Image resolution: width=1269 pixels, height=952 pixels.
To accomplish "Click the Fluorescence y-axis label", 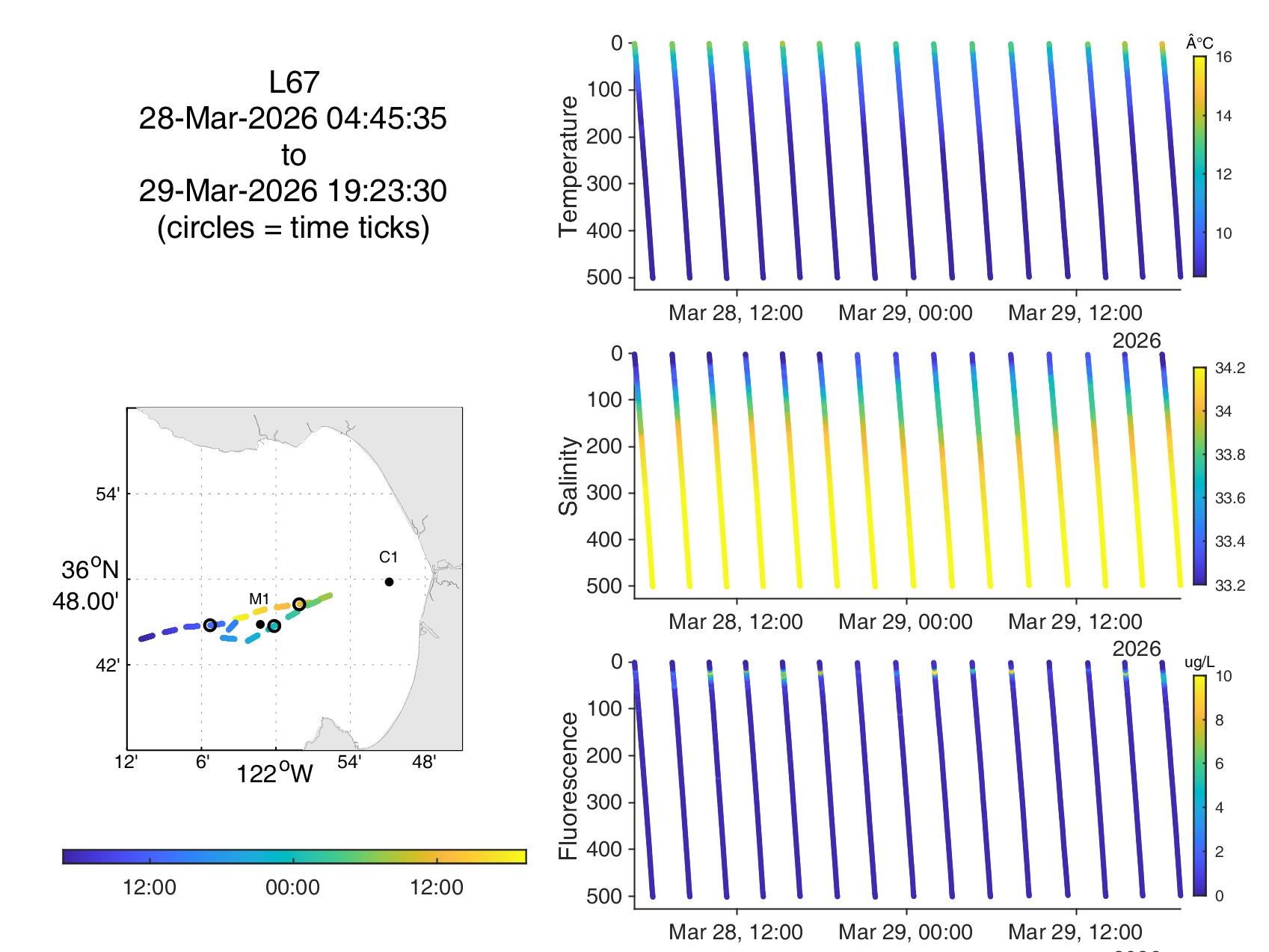I will [568, 785].
